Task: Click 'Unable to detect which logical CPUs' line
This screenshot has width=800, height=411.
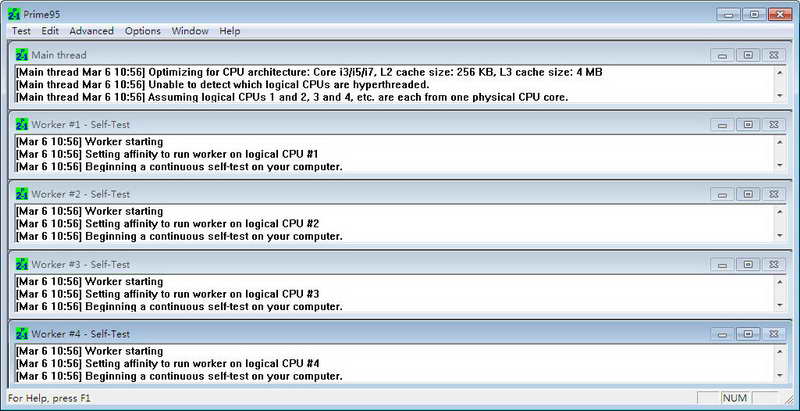Action: (222, 85)
